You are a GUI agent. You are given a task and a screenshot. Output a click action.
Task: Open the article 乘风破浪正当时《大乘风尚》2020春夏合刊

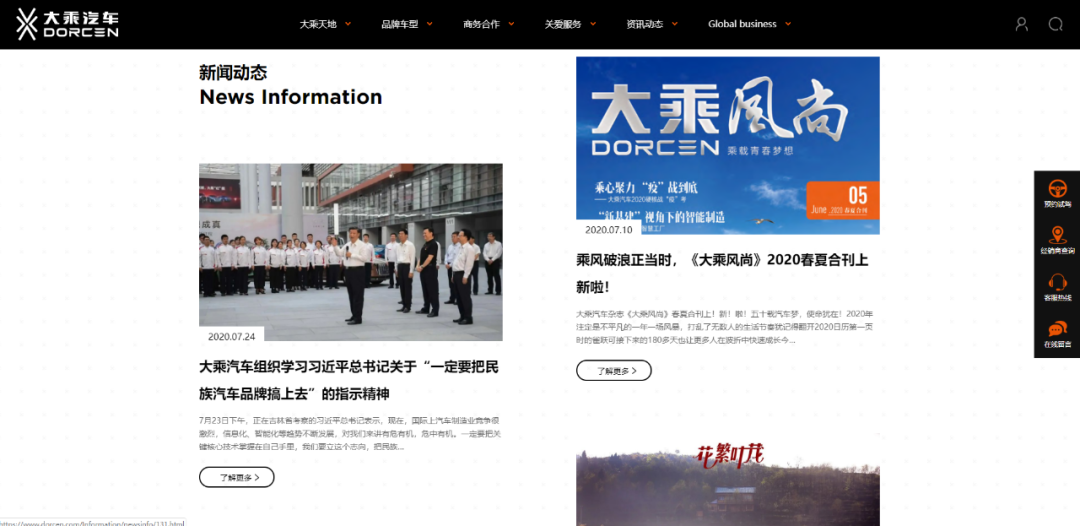coord(722,273)
